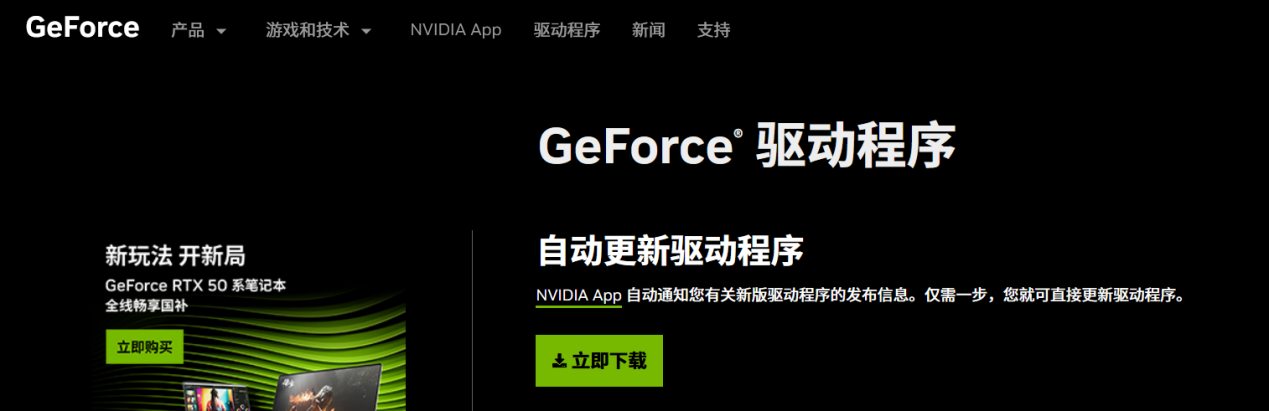Screen dimensions: 1269x411
Task: Open the 驱动程序 nav item
Action: 566,30
